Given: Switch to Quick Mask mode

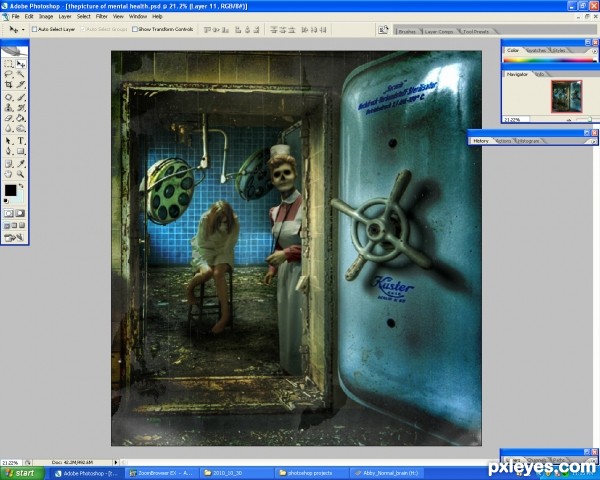Looking at the screenshot, I should tap(20, 213).
